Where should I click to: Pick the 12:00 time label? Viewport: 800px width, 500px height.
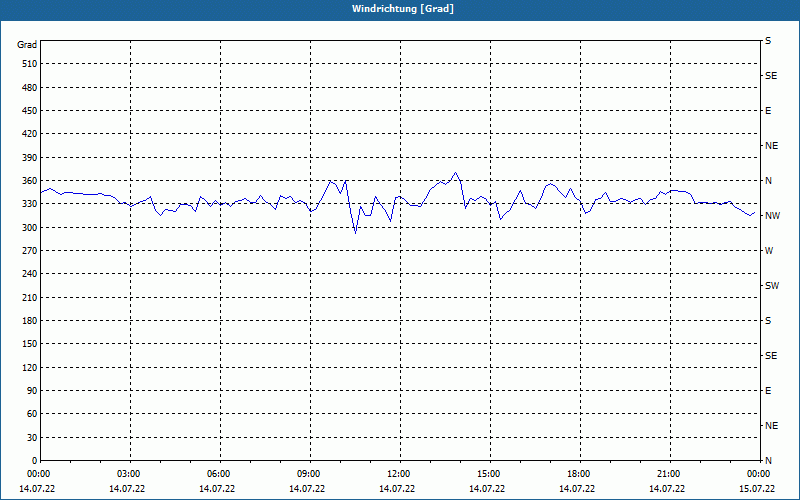coord(399,474)
